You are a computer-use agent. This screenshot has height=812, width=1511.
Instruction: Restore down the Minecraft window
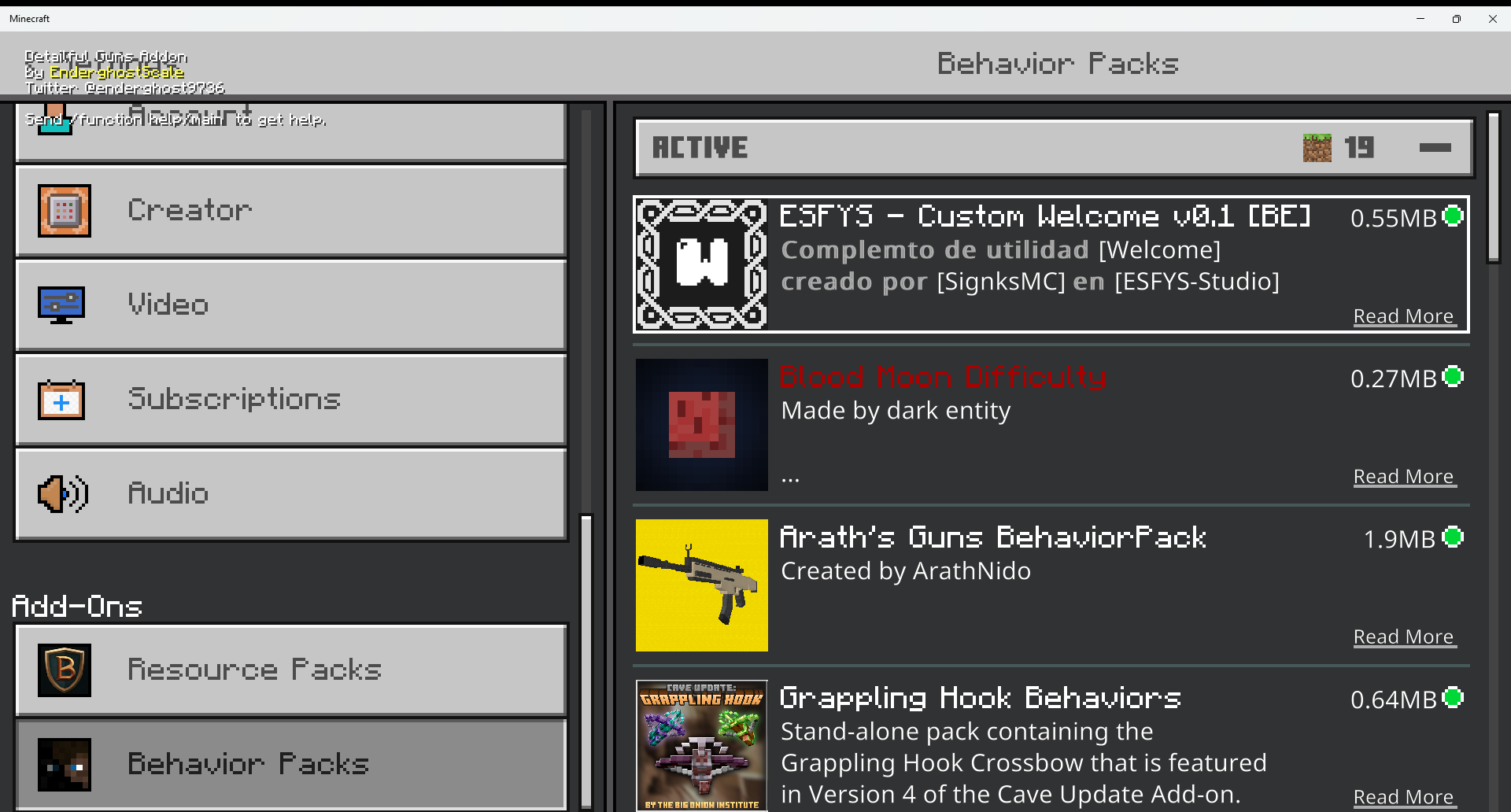[1457, 19]
